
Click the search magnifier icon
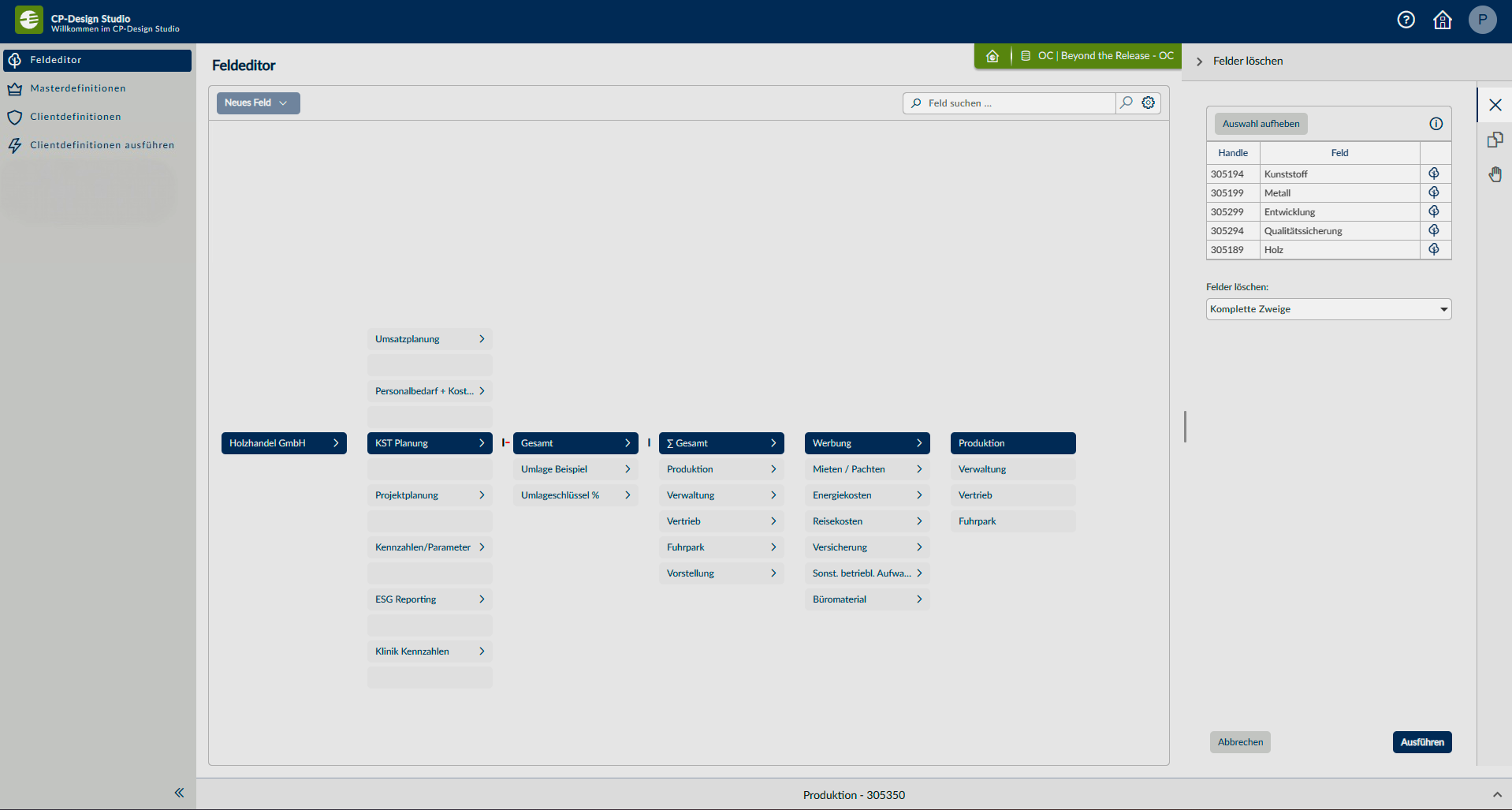(x=1127, y=103)
